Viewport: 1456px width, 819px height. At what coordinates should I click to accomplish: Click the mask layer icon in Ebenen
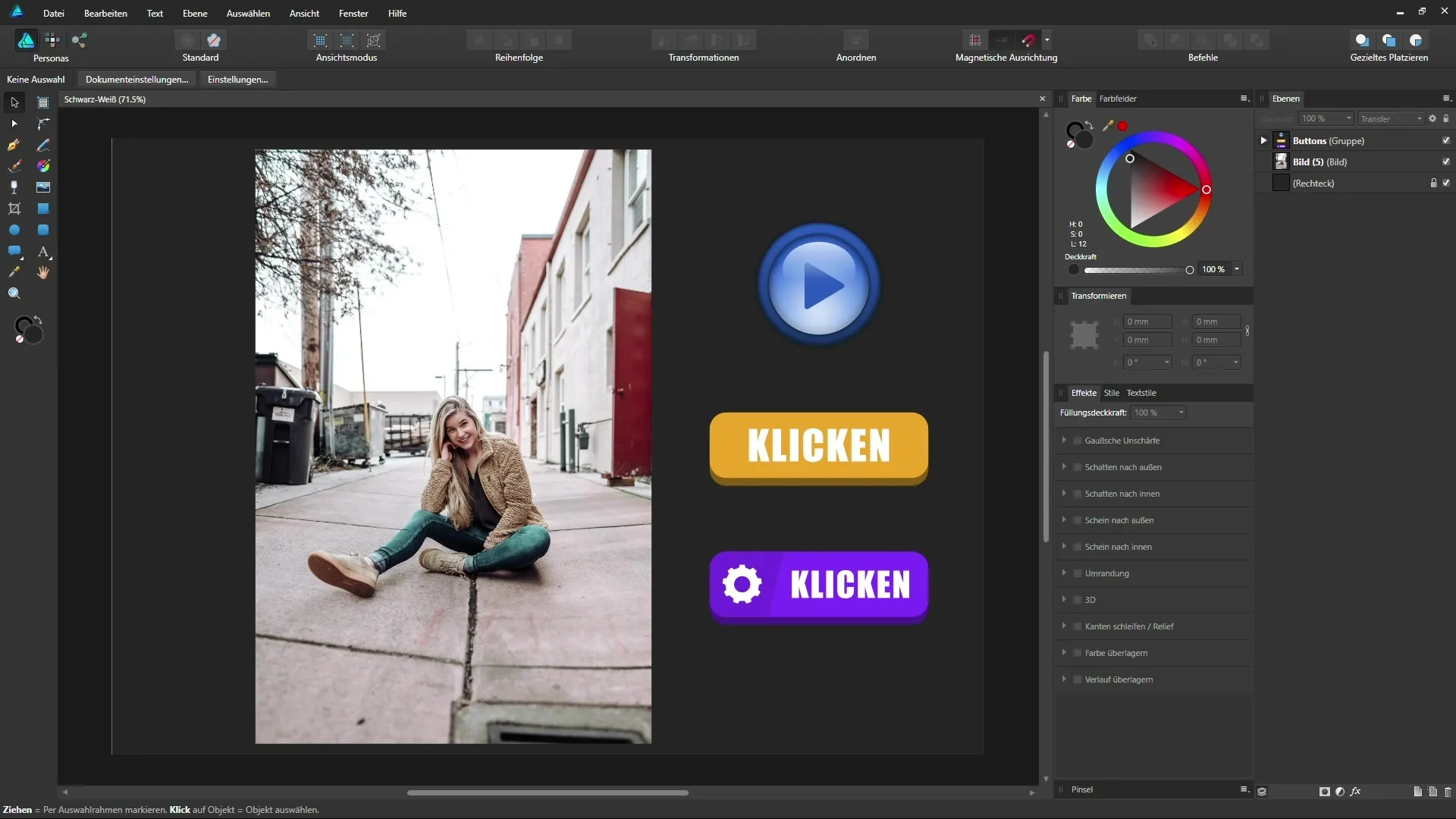pyautogui.click(x=1325, y=791)
